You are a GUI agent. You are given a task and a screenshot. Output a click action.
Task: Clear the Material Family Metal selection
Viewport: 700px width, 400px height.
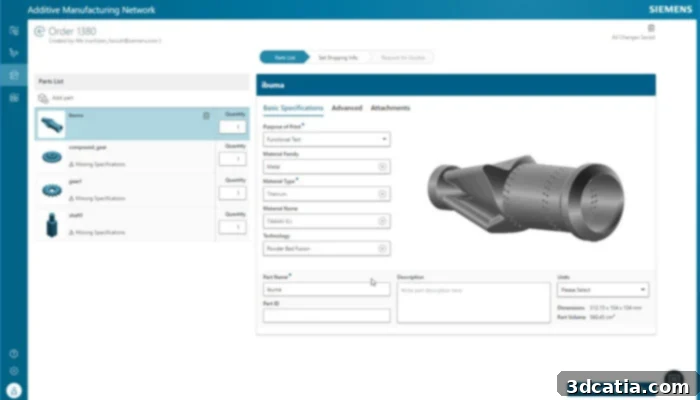pos(382,167)
